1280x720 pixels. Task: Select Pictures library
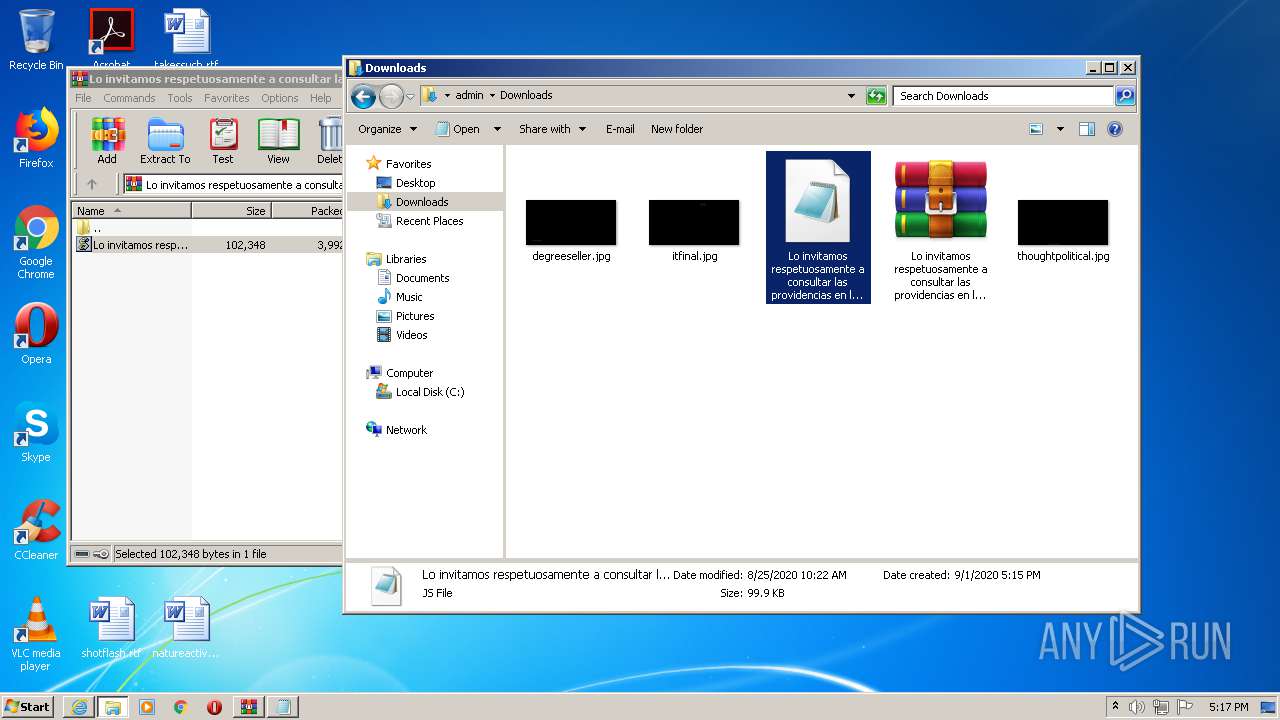tap(414, 316)
